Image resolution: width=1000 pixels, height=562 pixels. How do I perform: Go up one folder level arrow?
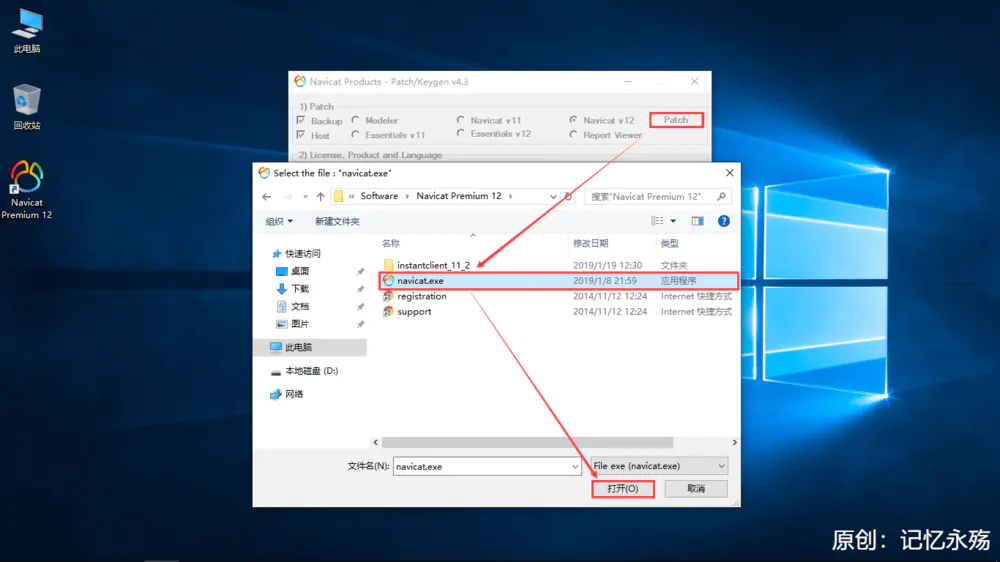click(x=321, y=196)
